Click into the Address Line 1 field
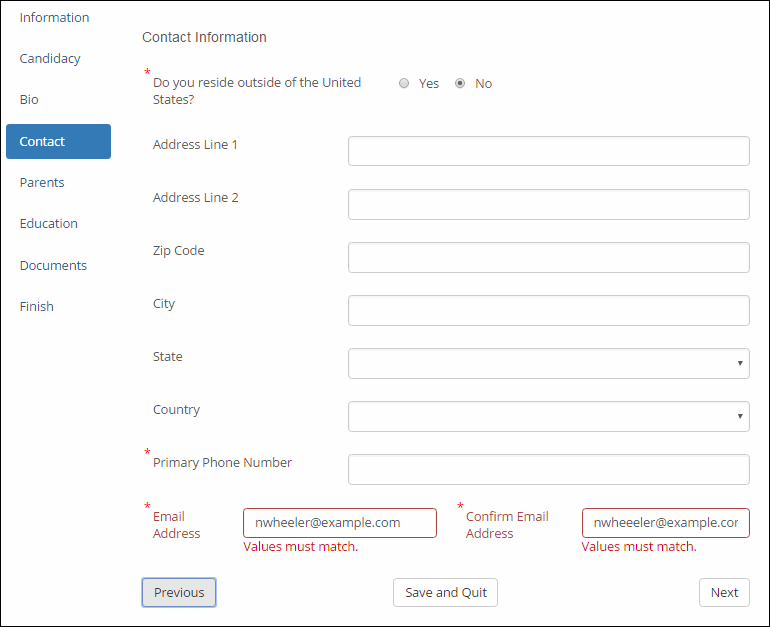Screen dimensions: 770x627 point(548,151)
